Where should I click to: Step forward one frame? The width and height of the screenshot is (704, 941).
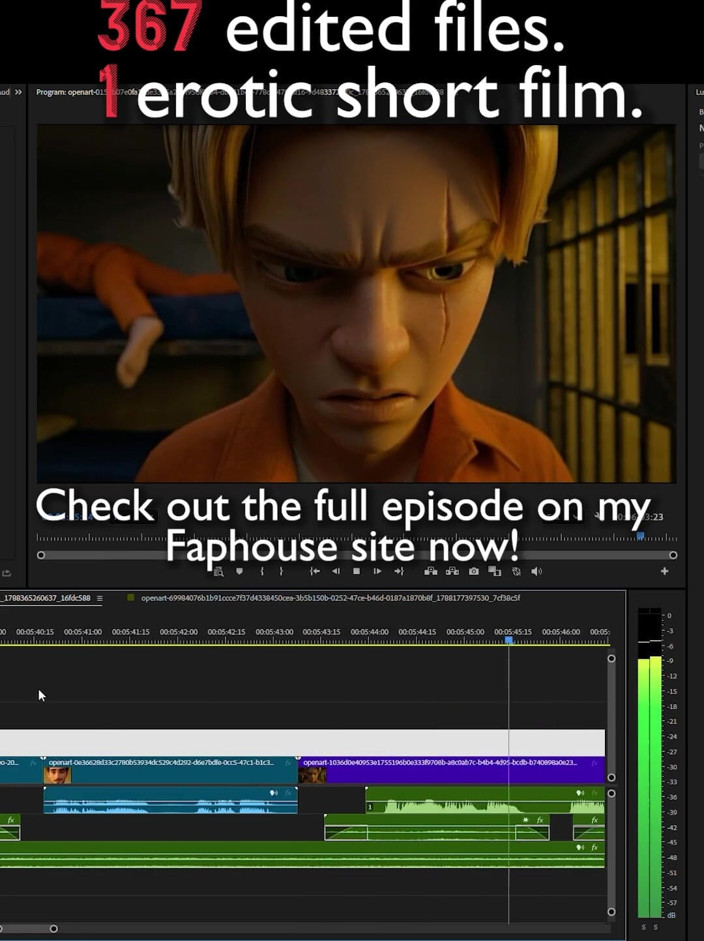377,571
